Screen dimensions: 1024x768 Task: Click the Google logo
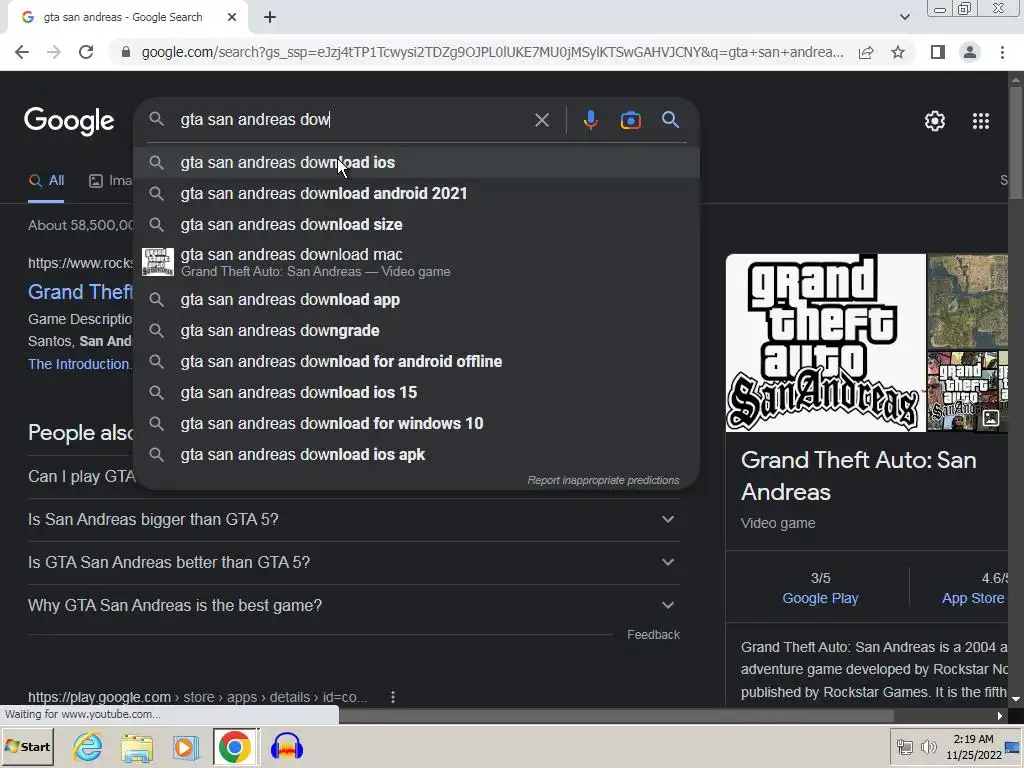tap(69, 121)
